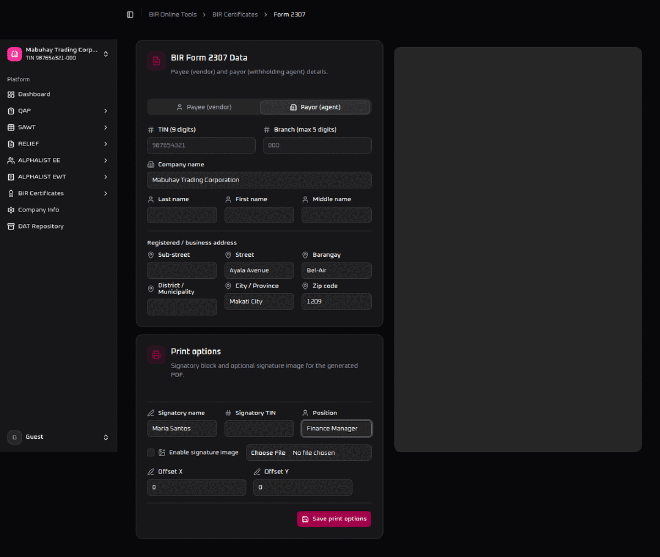Go to BIR Certificates breadcrumb
The width and height of the screenshot is (660, 557).
pyautogui.click(x=235, y=14)
